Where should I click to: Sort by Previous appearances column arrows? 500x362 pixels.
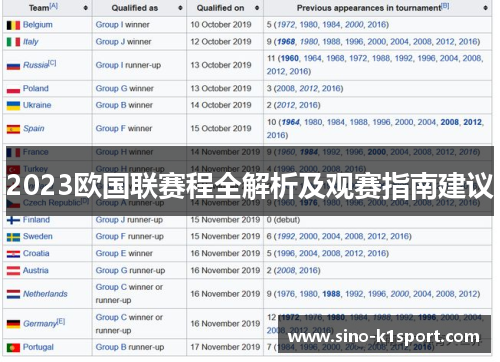[x=485, y=8]
